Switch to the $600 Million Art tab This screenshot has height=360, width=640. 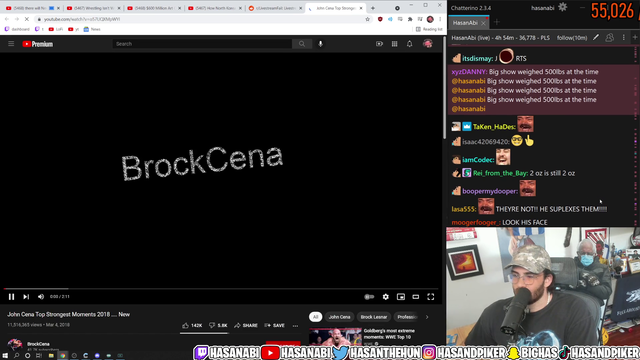click(x=154, y=8)
